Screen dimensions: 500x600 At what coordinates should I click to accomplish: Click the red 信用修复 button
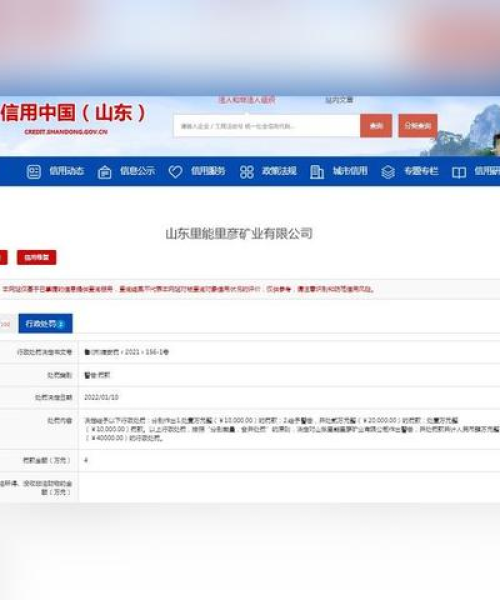pyautogui.click(x=37, y=257)
